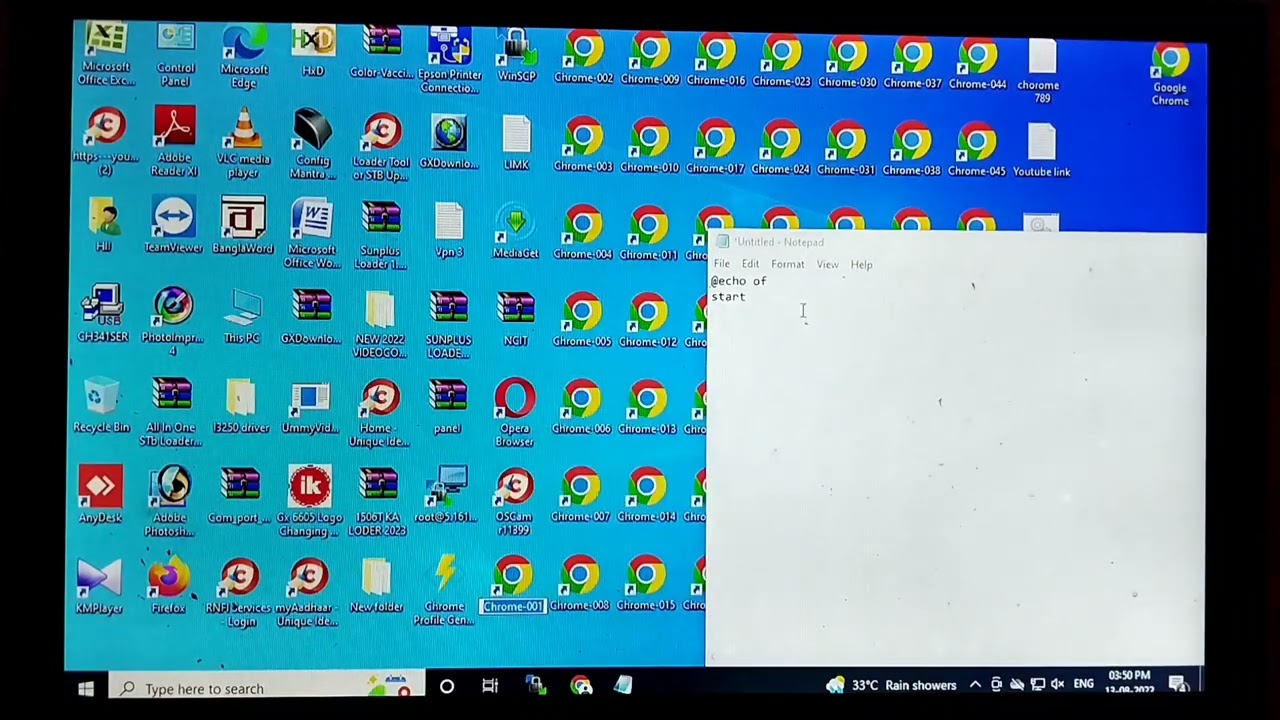This screenshot has height=720, width=1280.
Task: Select the GXDownloader globe icon
Action: [449, 142]
